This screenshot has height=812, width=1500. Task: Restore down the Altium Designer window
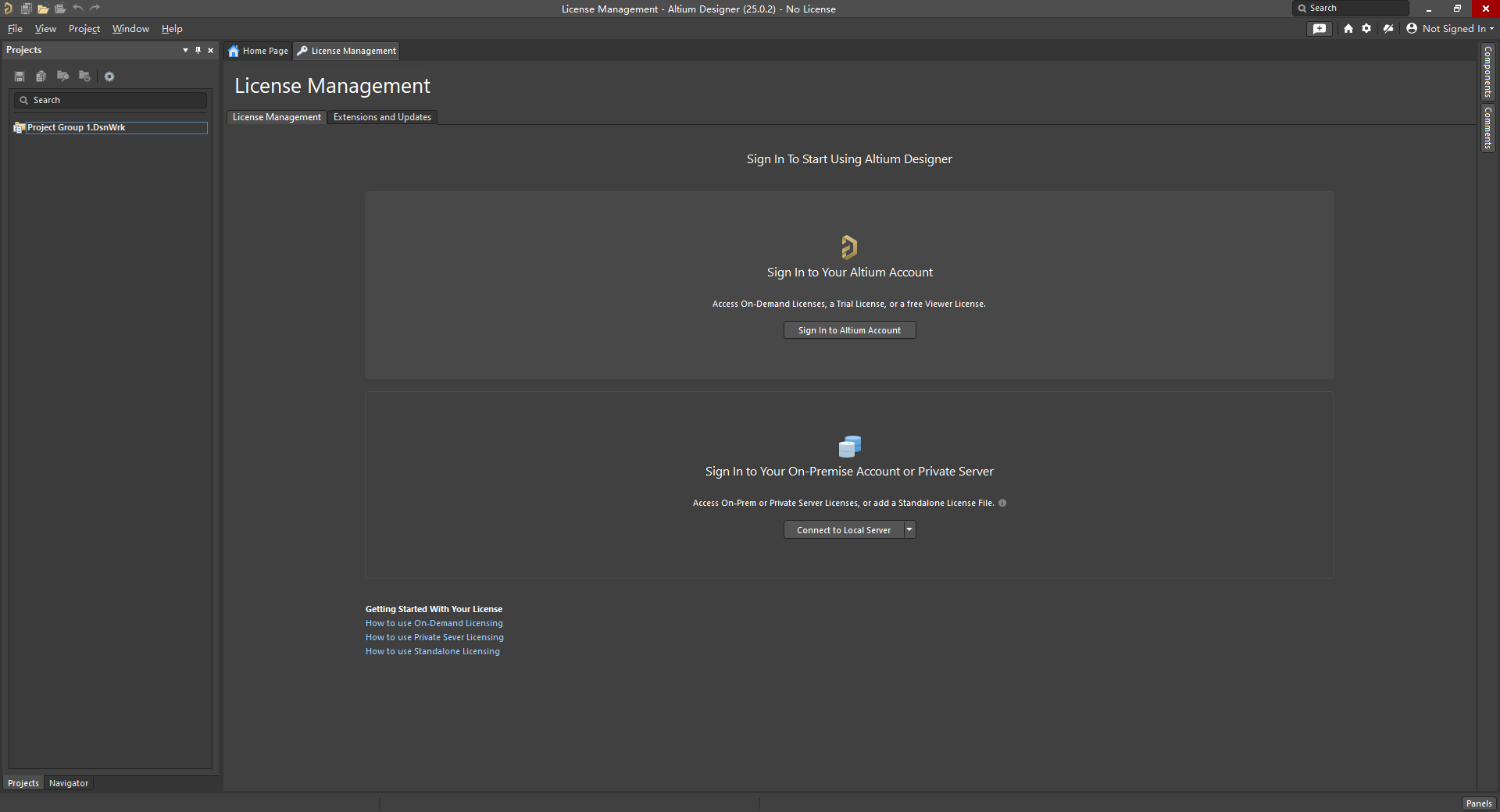[1457, 9]
